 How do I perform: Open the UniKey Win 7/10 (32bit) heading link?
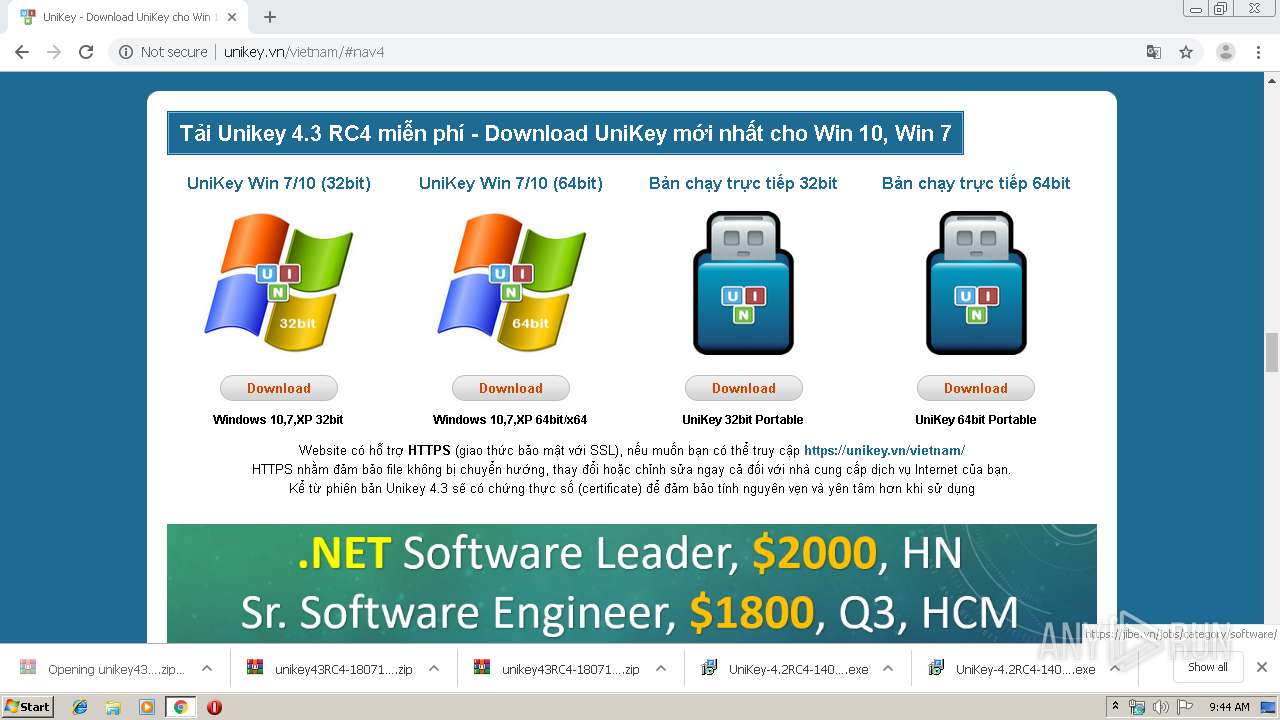click(x=279, y=183)
